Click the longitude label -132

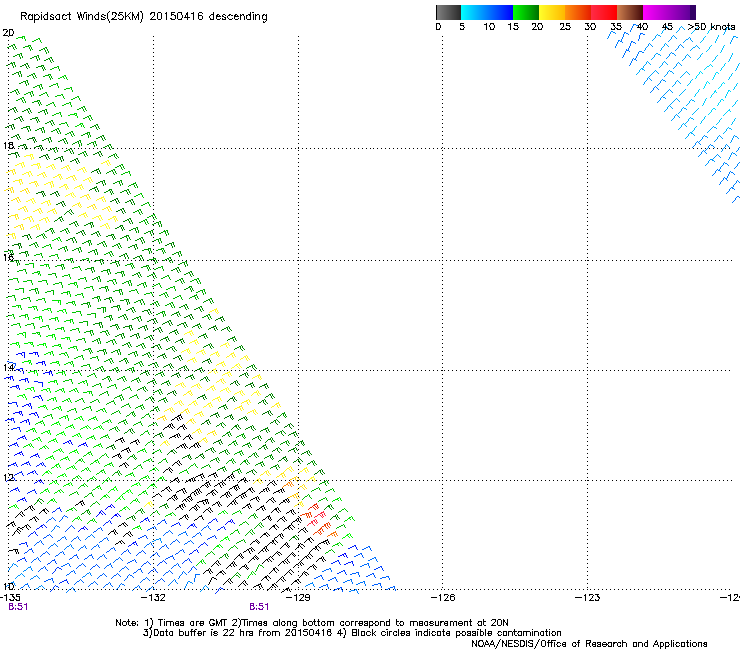coord(153,598)
